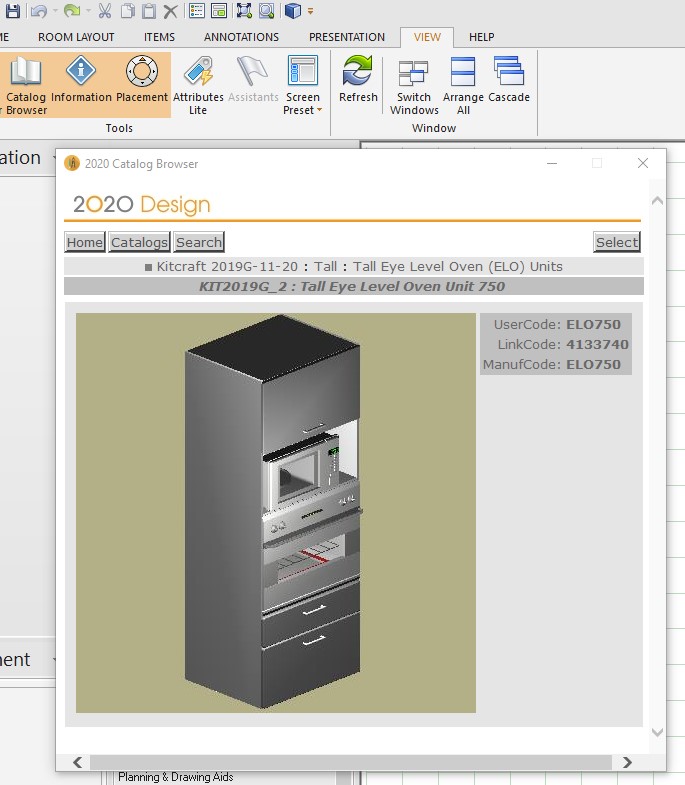Go to the PRESENTATION ribbon tab
Screen dimensions: 685x785
click(347, 37)
